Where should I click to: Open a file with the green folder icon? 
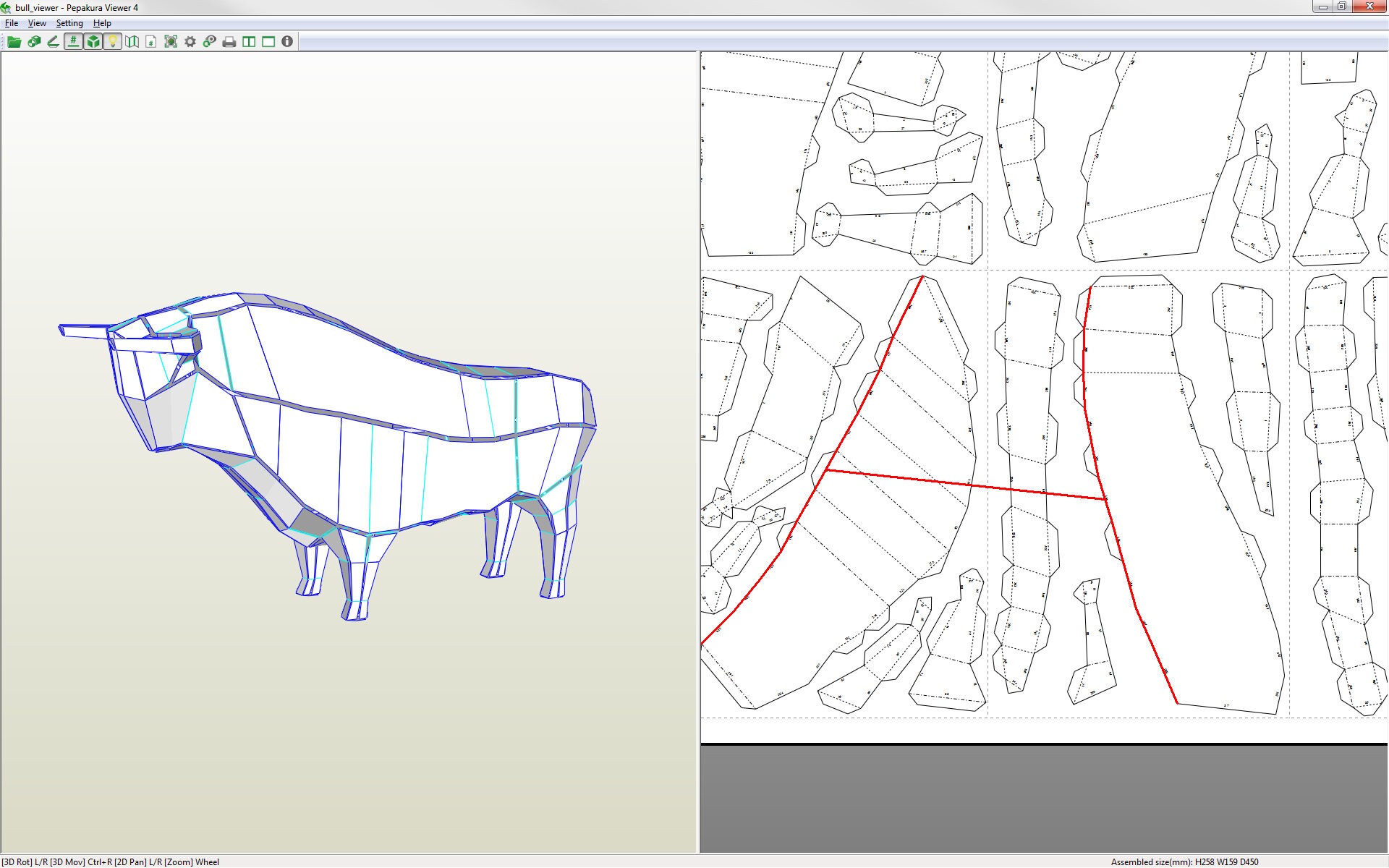(x=14, y=42)
